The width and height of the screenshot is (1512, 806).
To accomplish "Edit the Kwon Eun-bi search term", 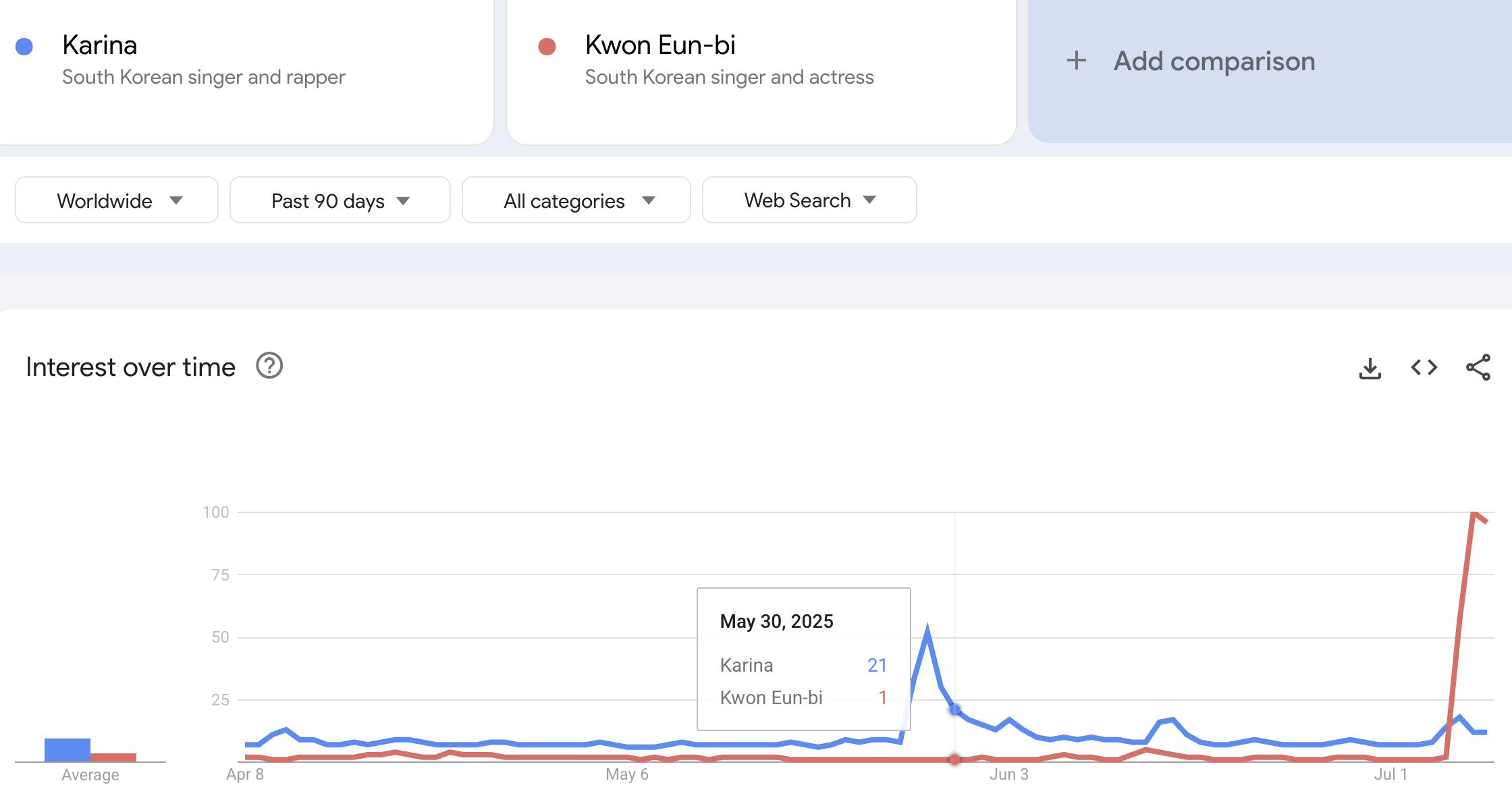I will [x=660, y=45].
